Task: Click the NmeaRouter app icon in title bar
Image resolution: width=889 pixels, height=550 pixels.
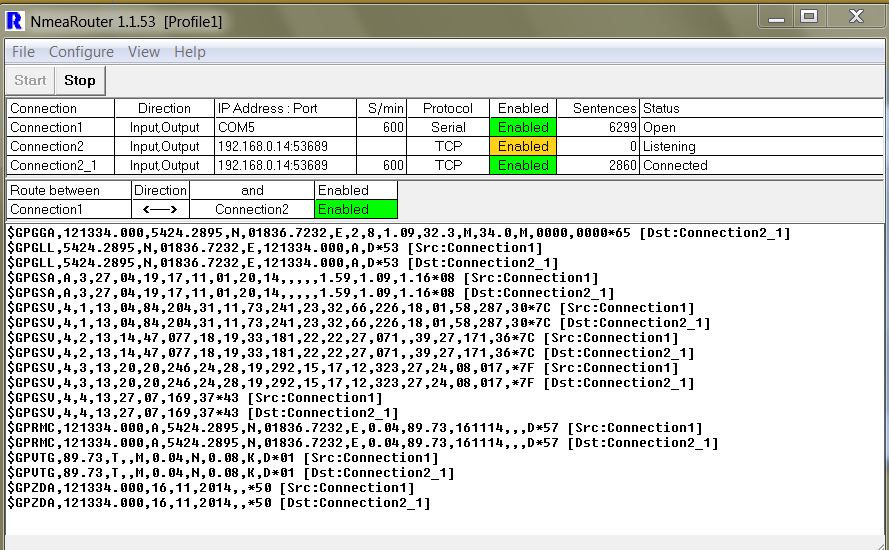Action: [14, 21]
